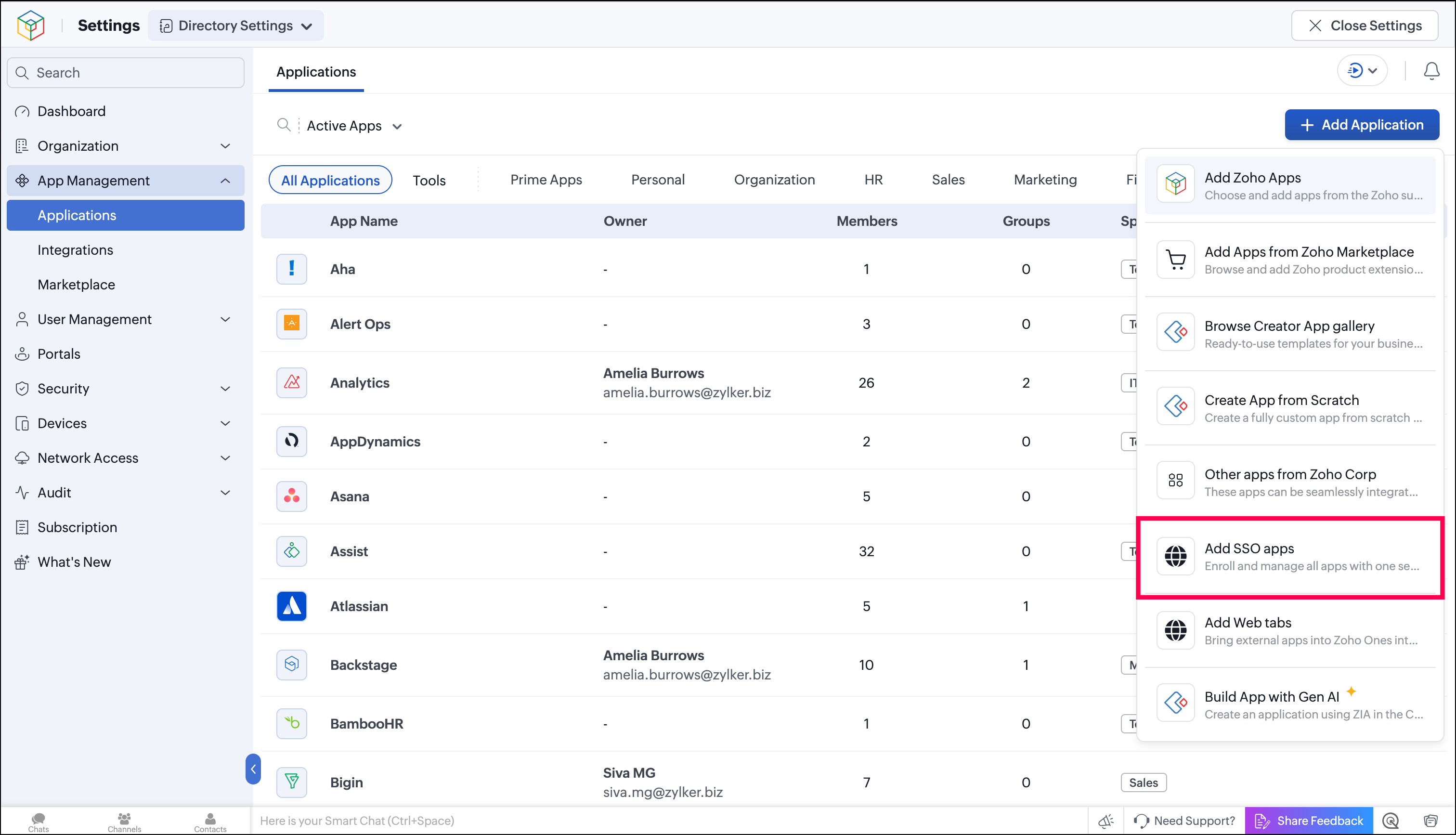The image size is (1456, 835).
Task: Switch to the Tools filter tab
Action: tap(429, 180)
